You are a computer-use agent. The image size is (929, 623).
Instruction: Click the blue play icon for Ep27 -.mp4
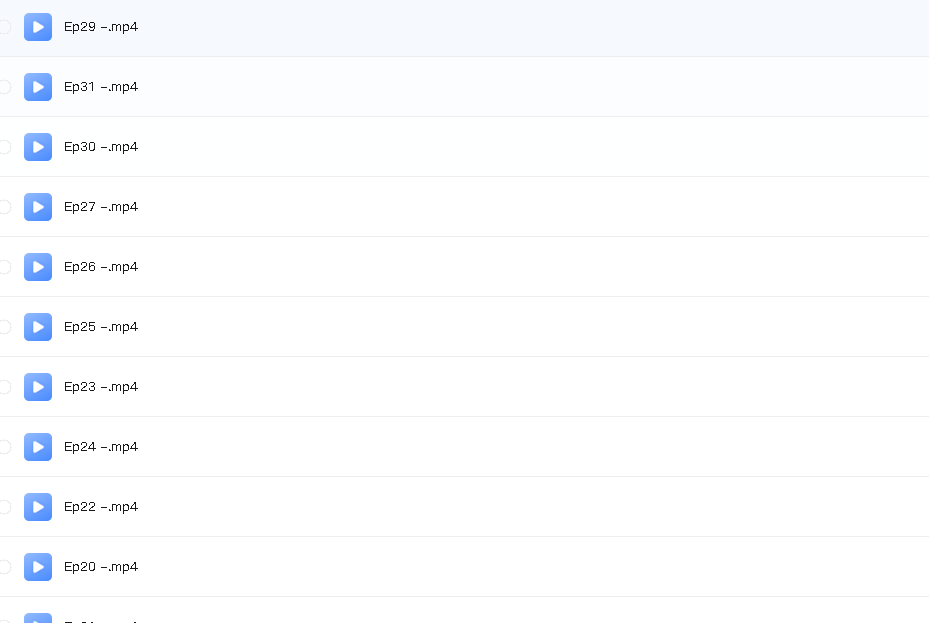(x=38, y=207)
